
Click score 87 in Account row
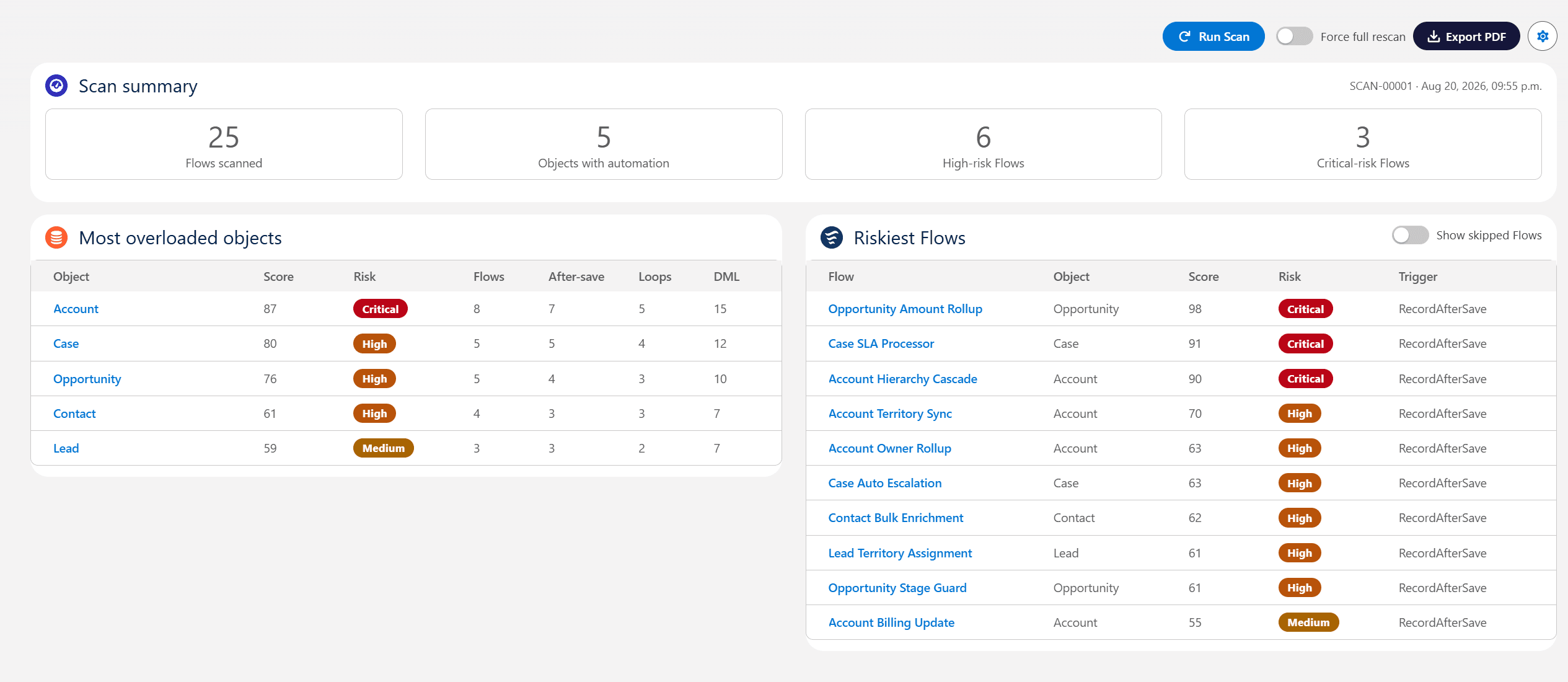click(270, 309)
